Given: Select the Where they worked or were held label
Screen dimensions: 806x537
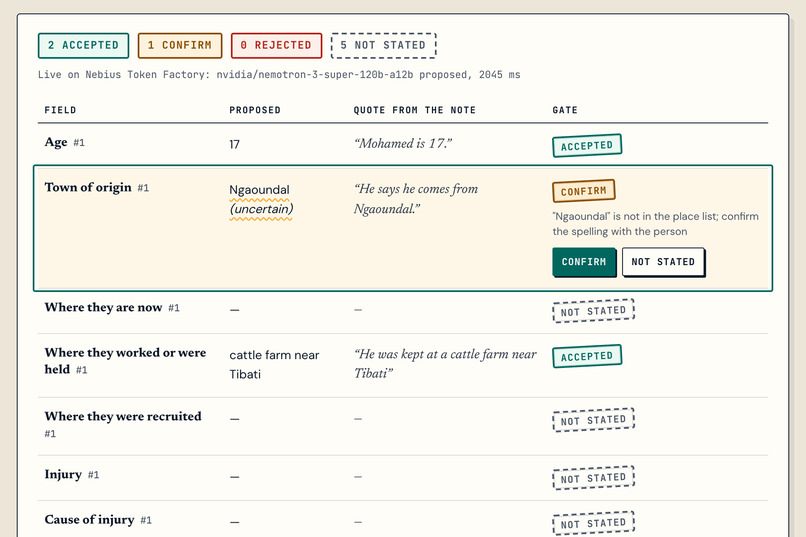Looking at the screenshot, I should tap(125, 361).
